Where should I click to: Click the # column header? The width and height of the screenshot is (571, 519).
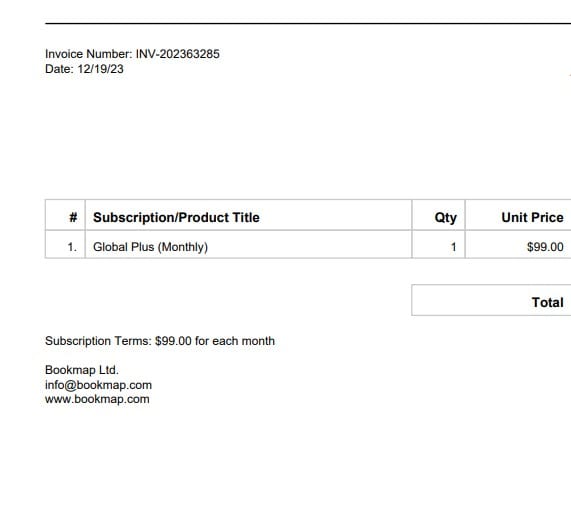point(65,215)
